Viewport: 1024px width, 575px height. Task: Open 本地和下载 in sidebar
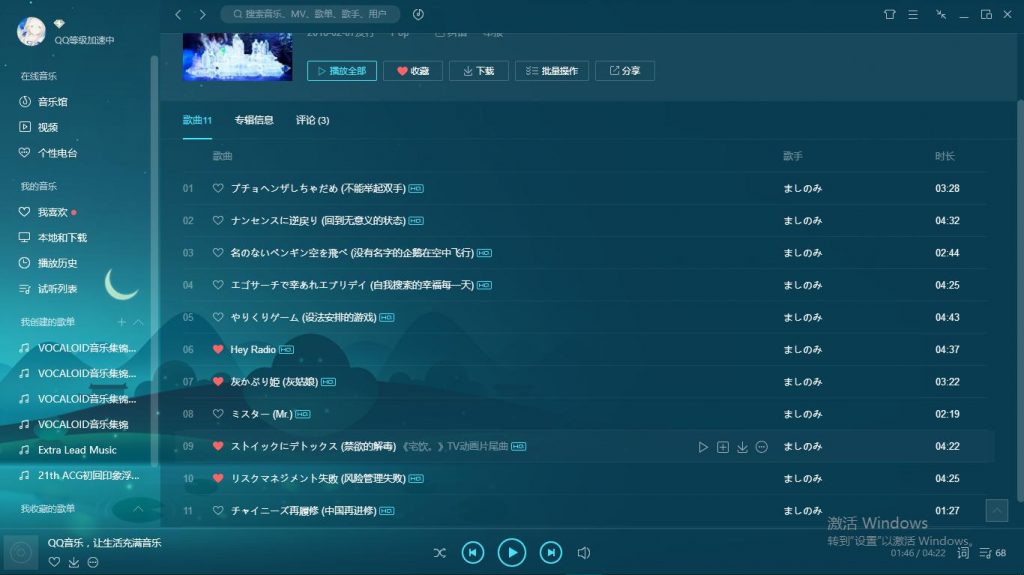53,237
